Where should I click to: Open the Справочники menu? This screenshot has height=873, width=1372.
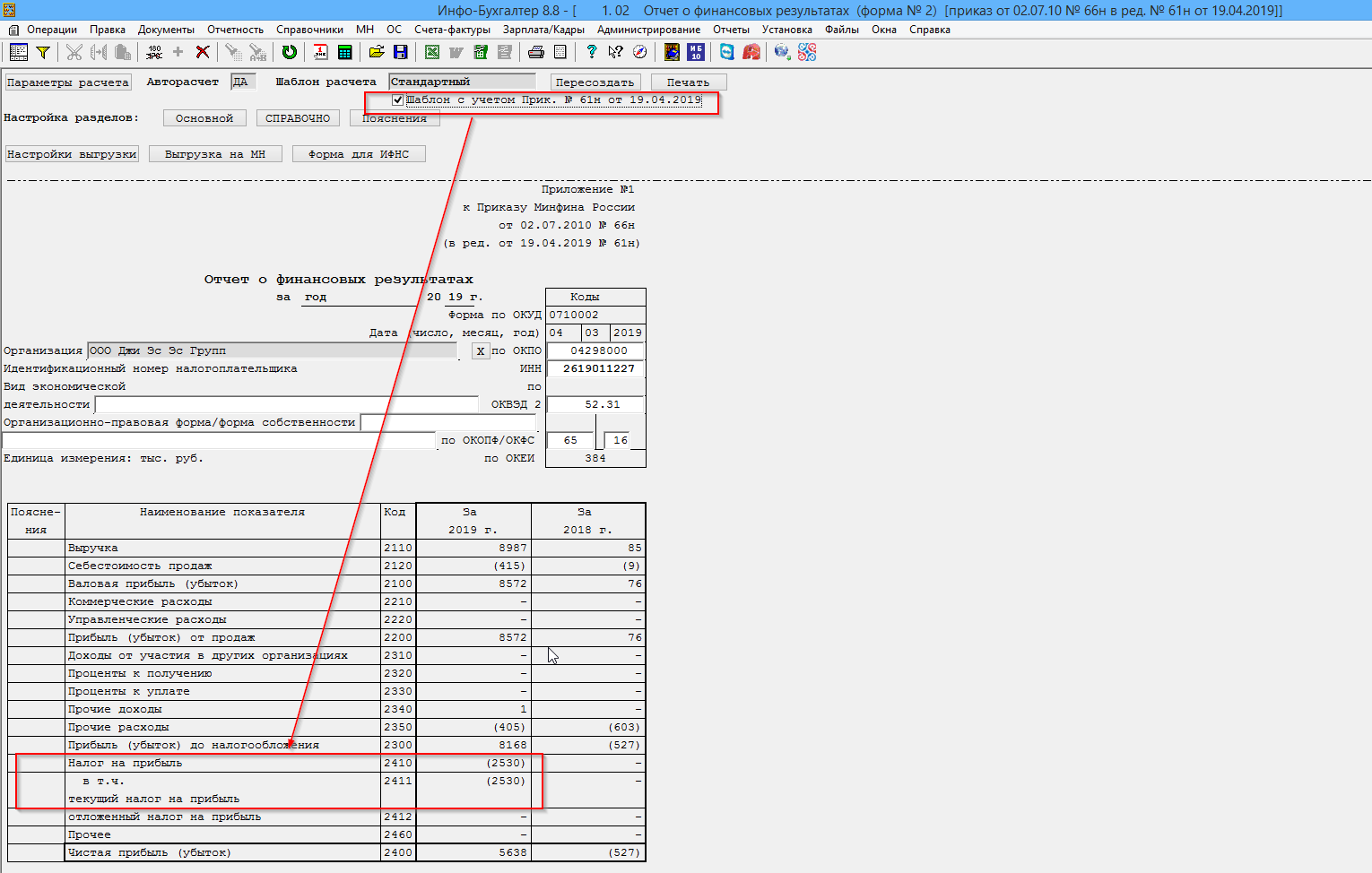click(x=309, y=30)
